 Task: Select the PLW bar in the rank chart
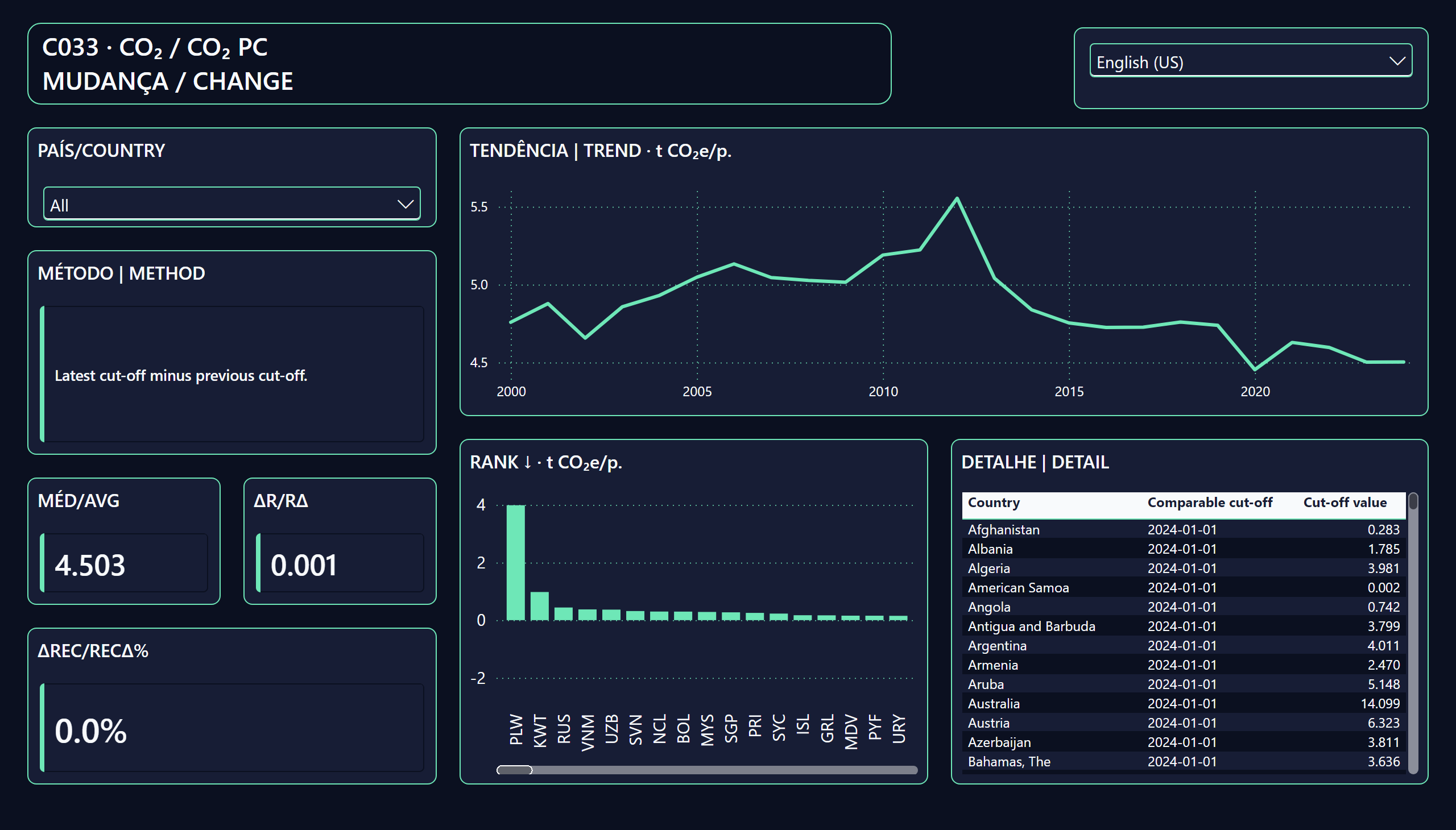pos(515,563)
